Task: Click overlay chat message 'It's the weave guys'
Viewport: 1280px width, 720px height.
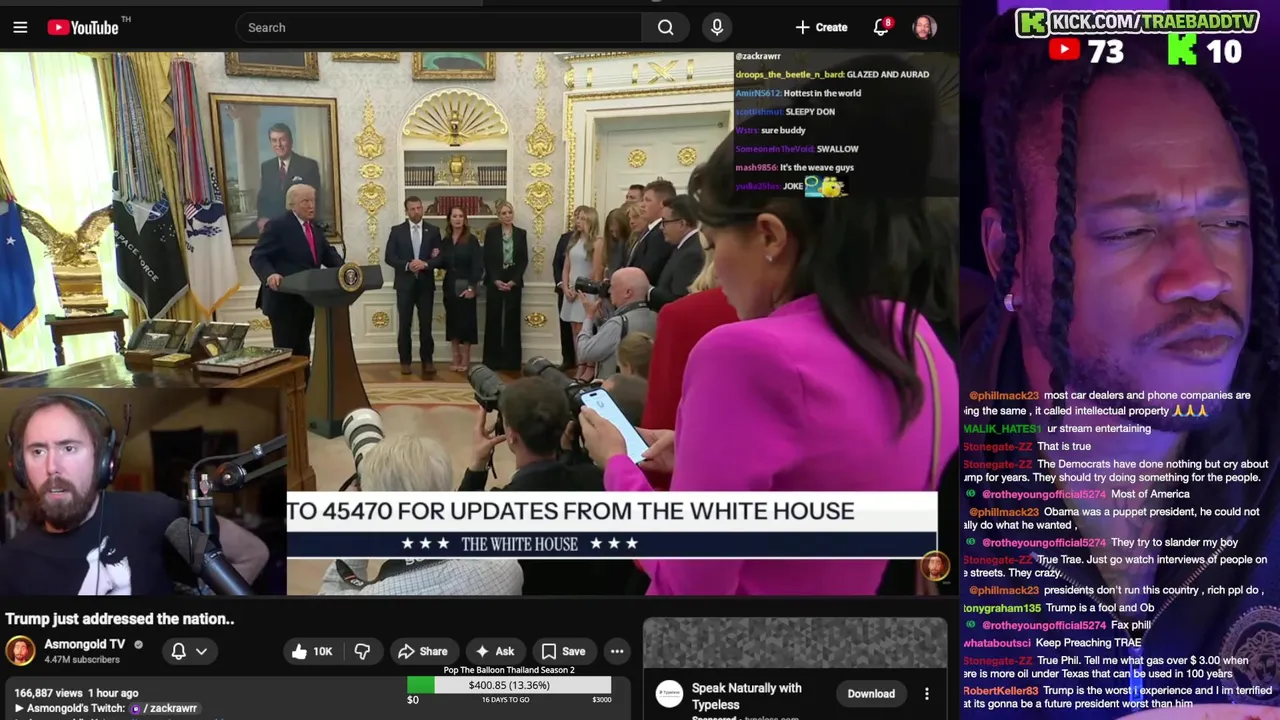Action: point(817,168)
